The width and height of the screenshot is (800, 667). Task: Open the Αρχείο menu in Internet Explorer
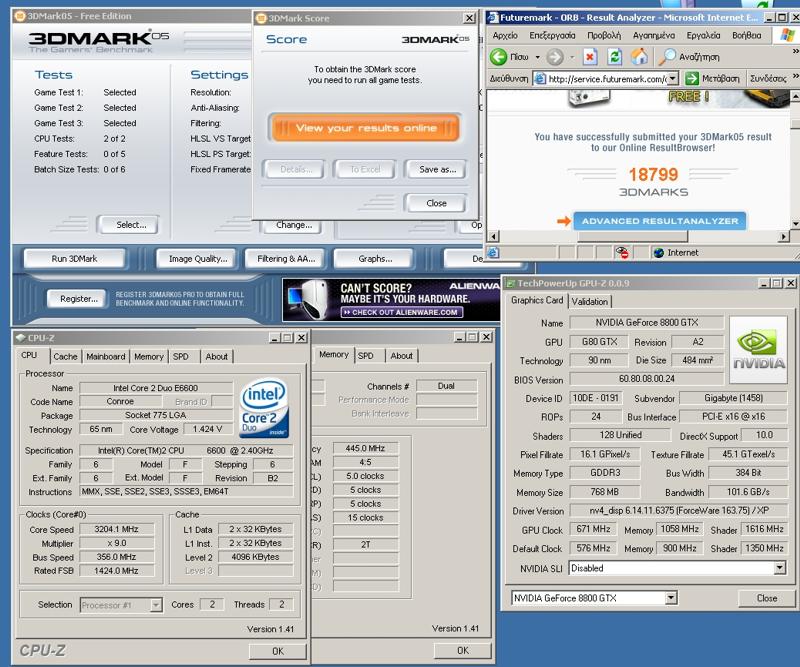coord(505,35)
